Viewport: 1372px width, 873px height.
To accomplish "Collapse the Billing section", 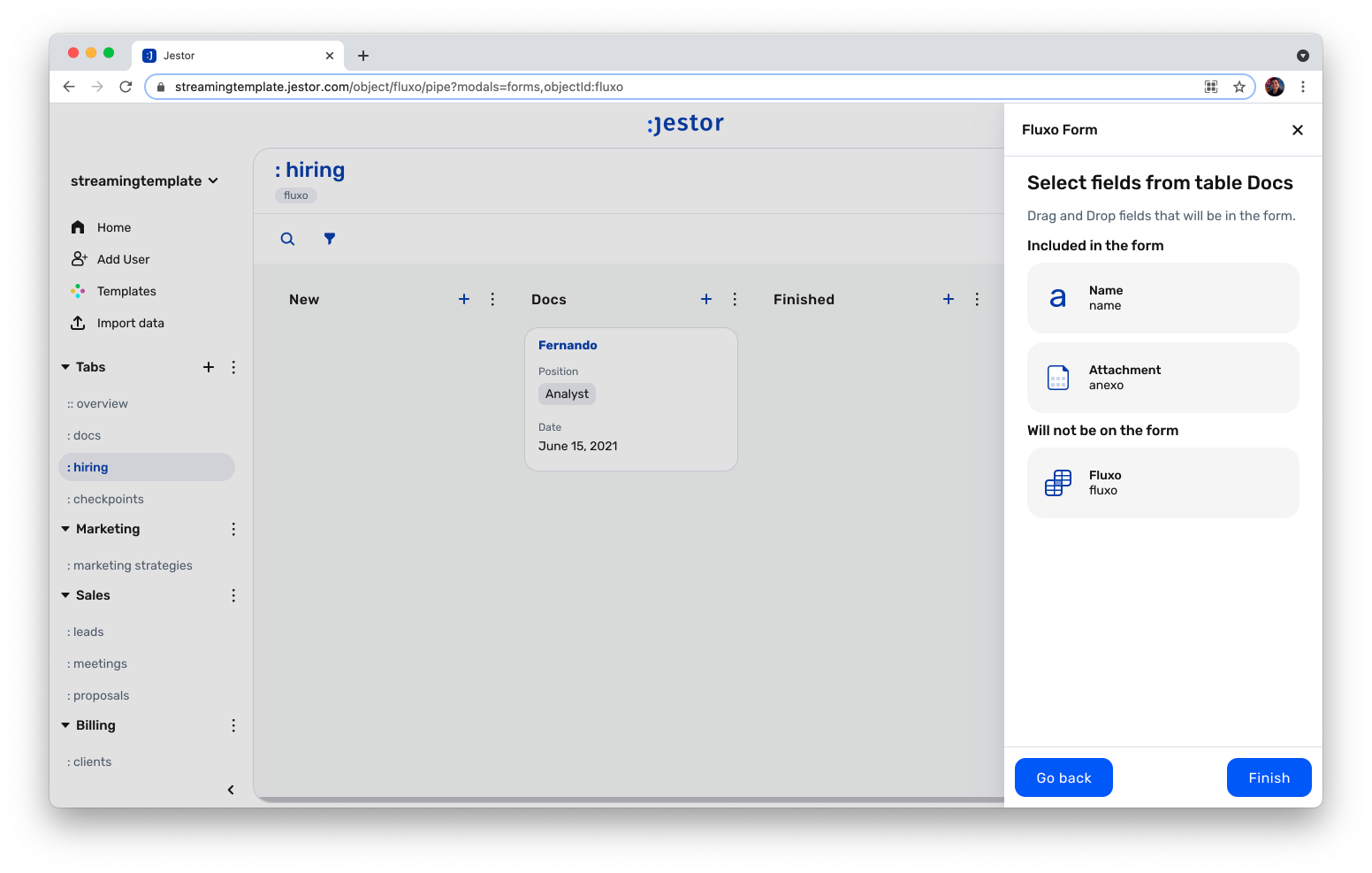I will coord(65,725).
